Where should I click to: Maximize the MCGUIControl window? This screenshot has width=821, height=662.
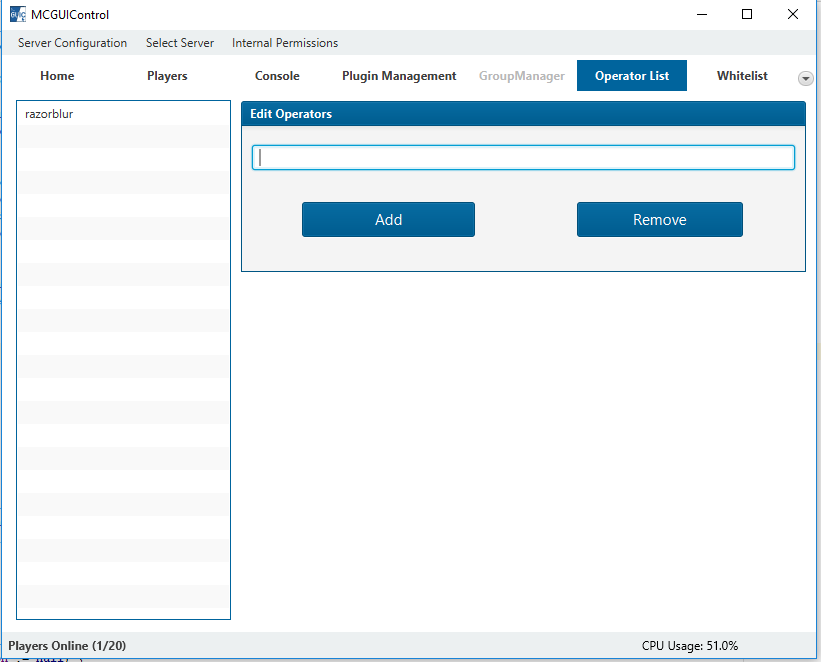(x=747, y=15)
